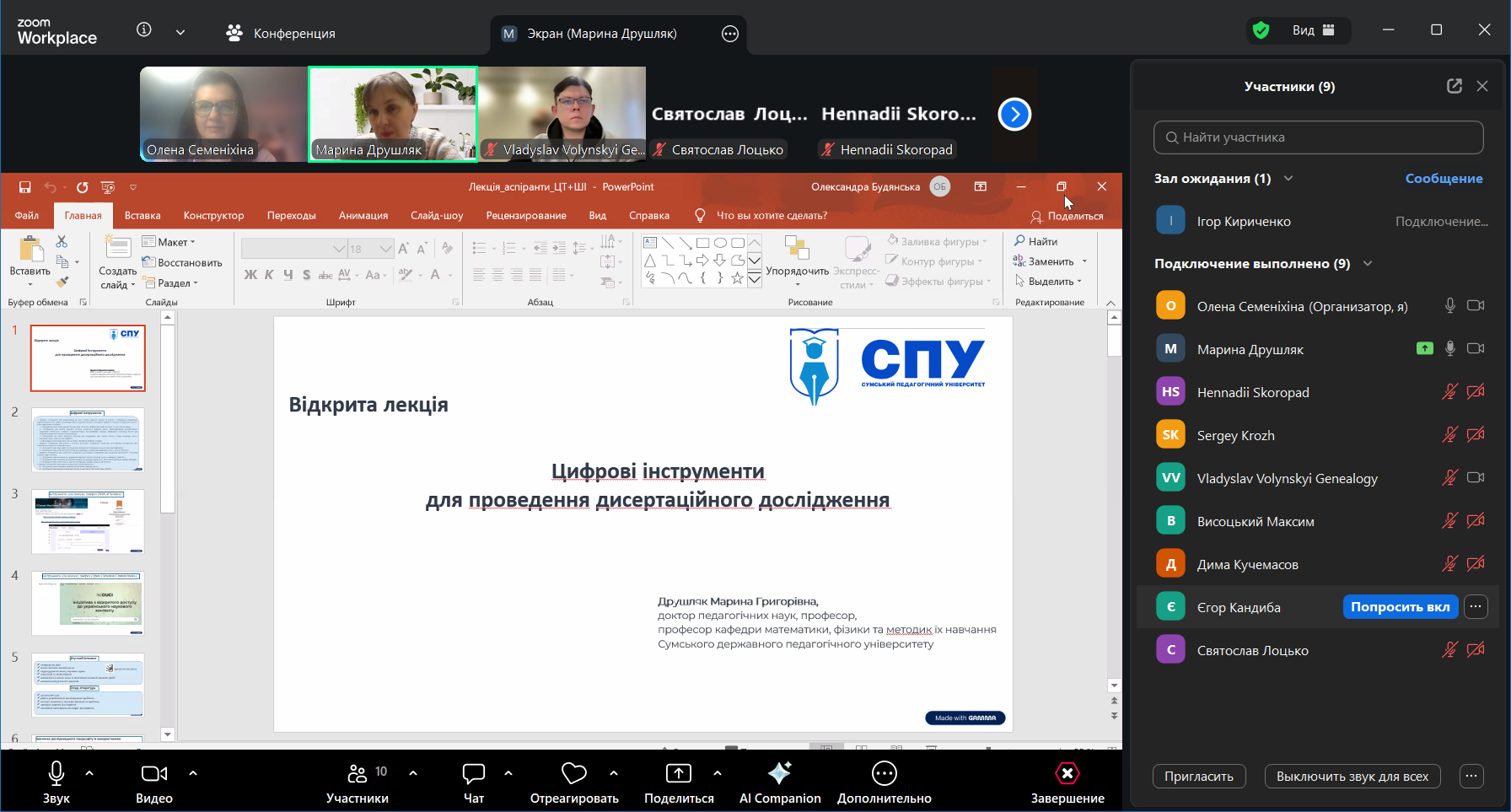Open Дополнительно options in the Zoom toolbar

point(883,772)
